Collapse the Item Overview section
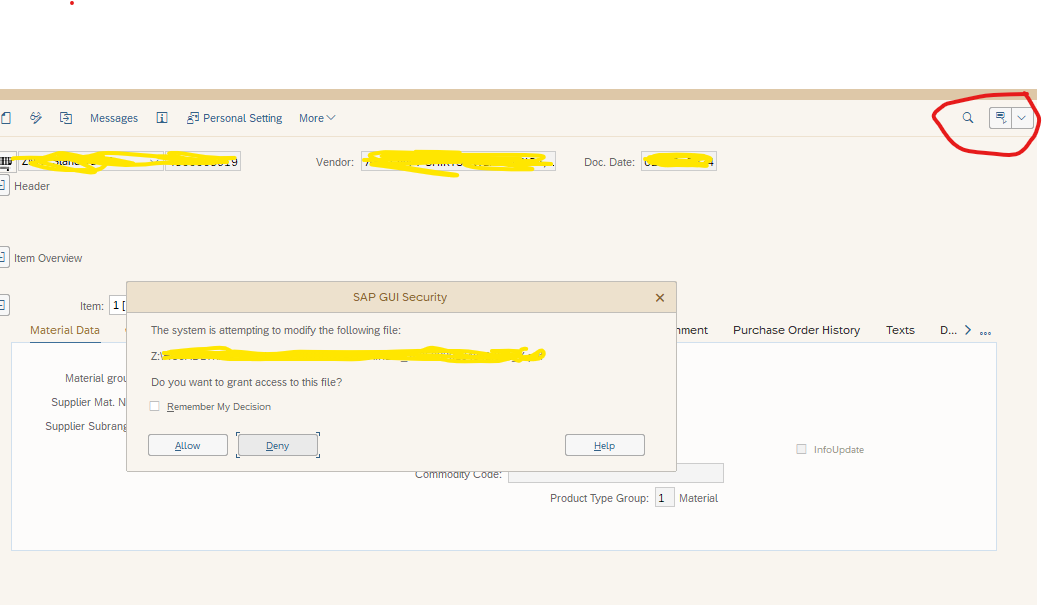Screen dimensions: 1043x605 pyautogui.click(x=4, y=258)
